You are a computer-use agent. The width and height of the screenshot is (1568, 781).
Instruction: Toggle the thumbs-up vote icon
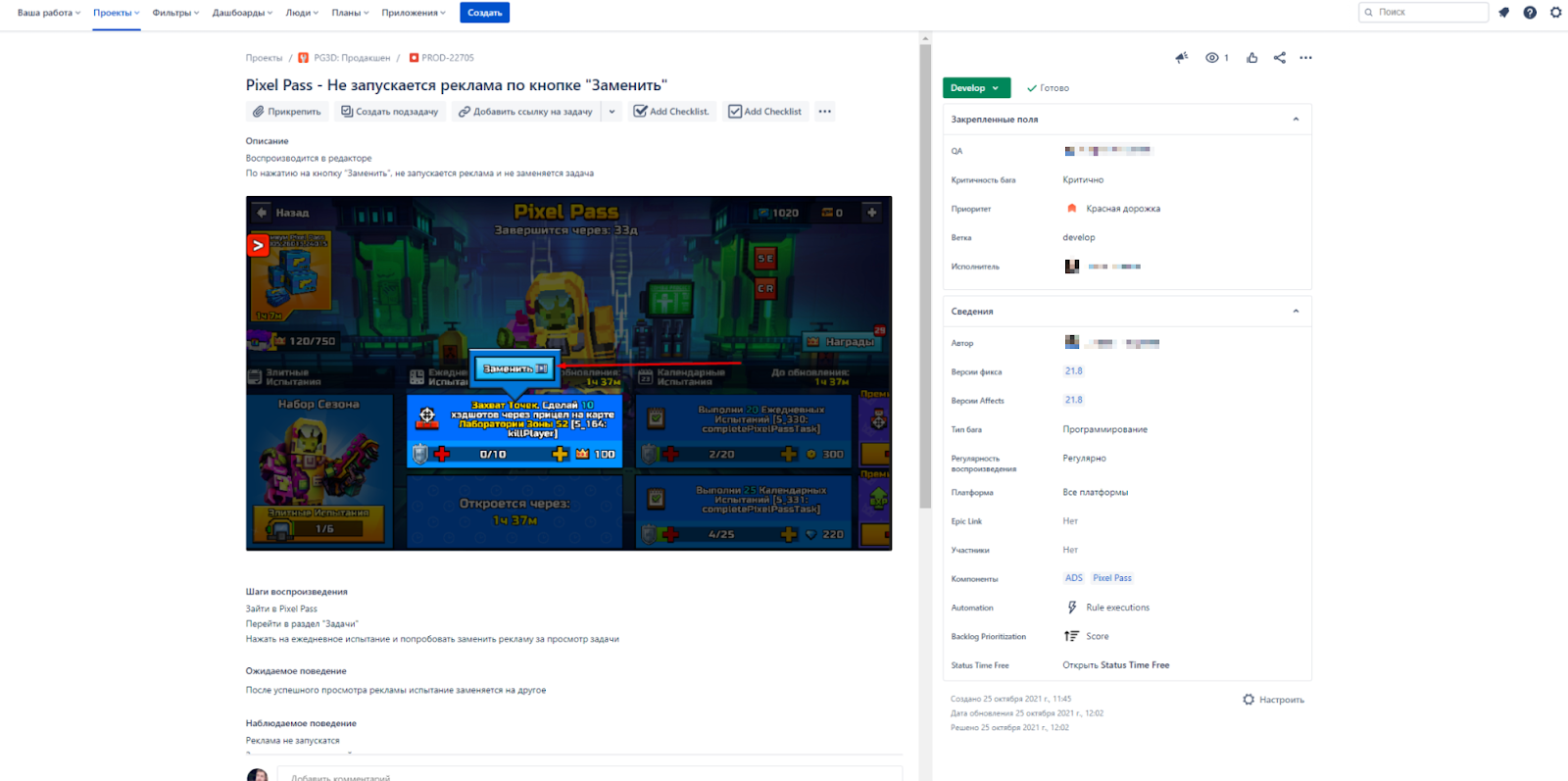pos(1252,58)
